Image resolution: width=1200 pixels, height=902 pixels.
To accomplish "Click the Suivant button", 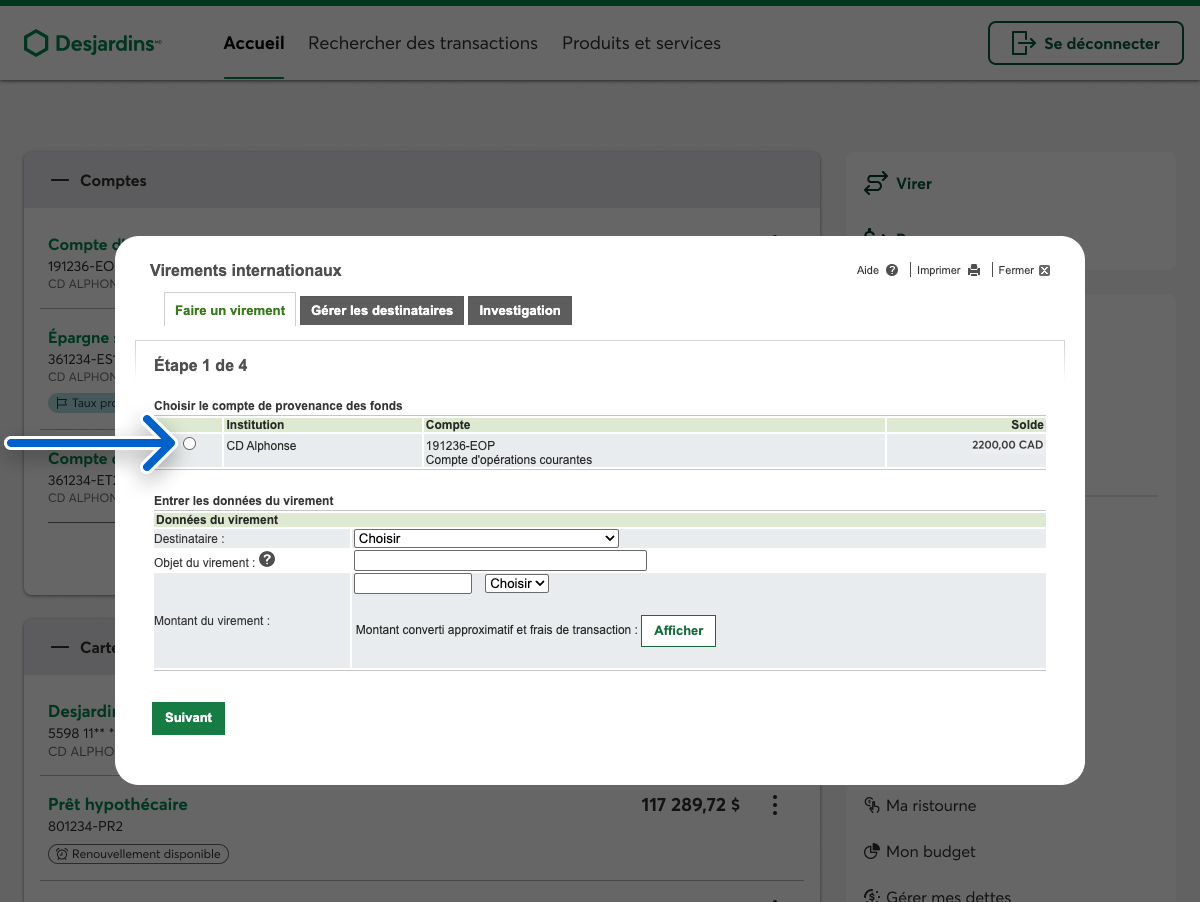I will click(x=188, y=718).
